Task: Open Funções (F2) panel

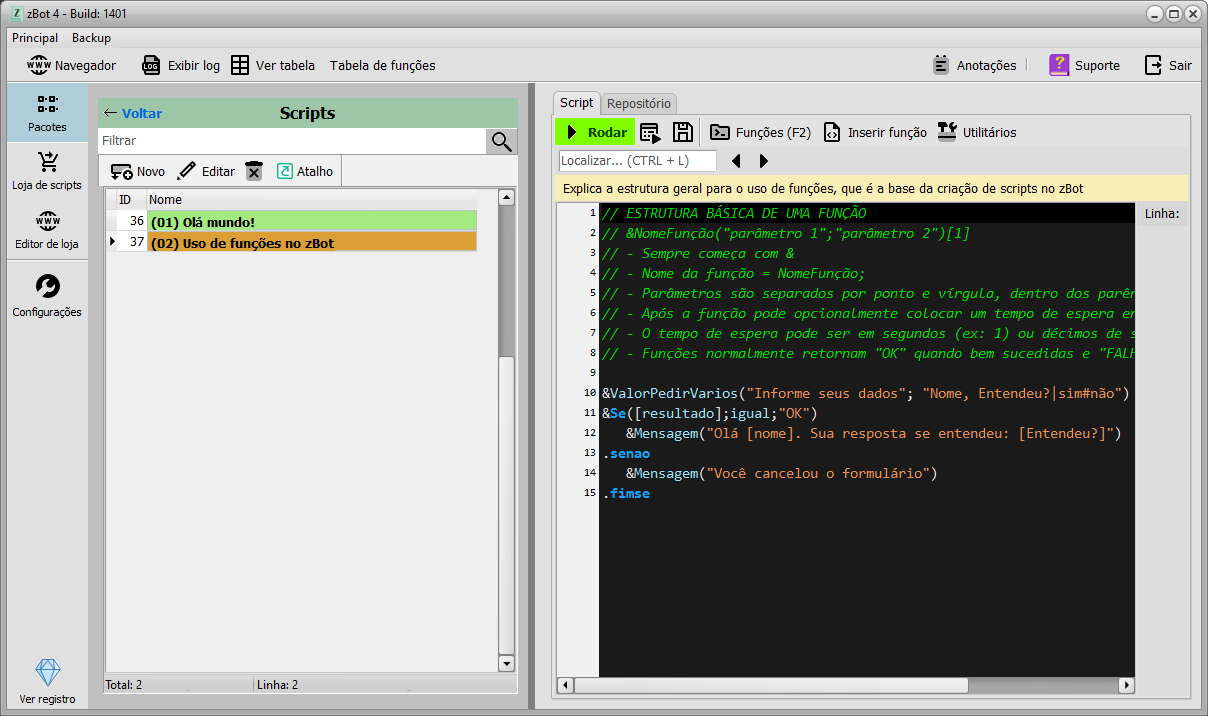Action: click(760, 132)
